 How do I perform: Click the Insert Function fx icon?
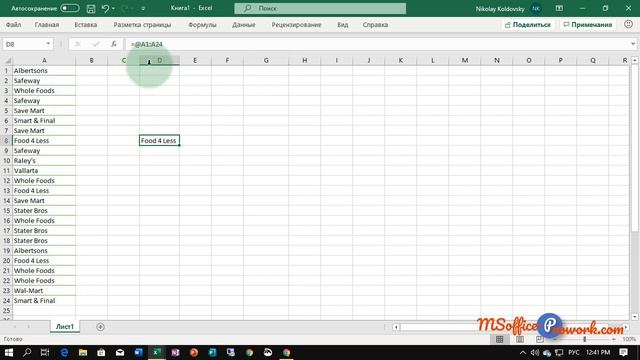114,44
